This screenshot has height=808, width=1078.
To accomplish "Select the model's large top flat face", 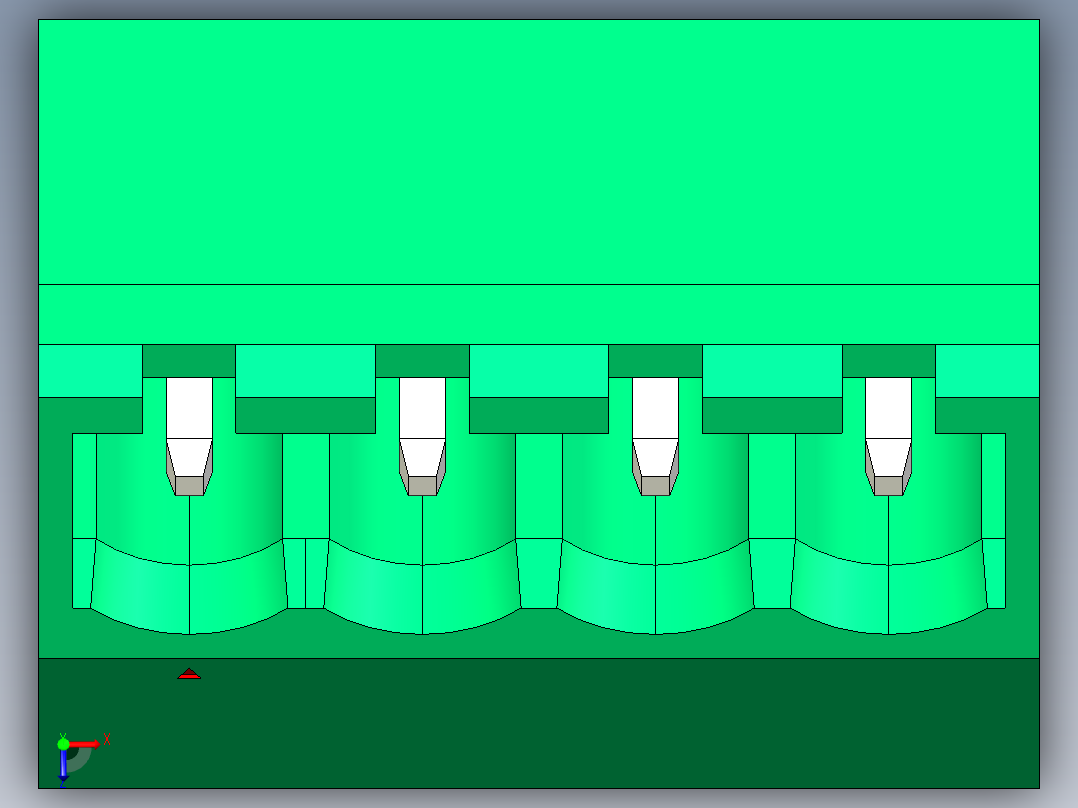I will [539, 152].
